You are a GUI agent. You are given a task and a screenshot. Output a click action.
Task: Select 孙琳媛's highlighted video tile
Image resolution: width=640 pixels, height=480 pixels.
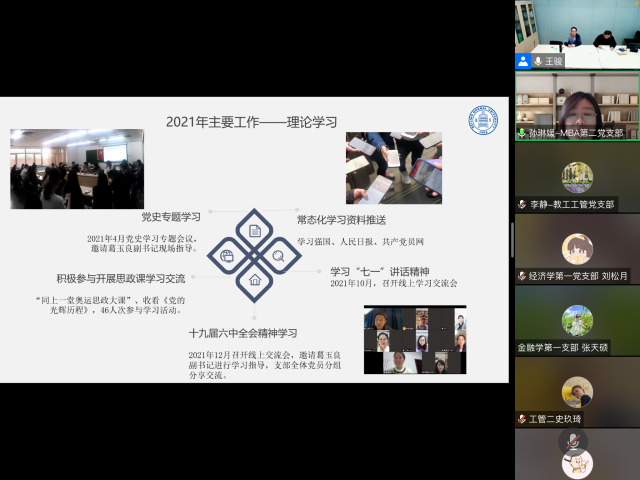pos(577,105)
